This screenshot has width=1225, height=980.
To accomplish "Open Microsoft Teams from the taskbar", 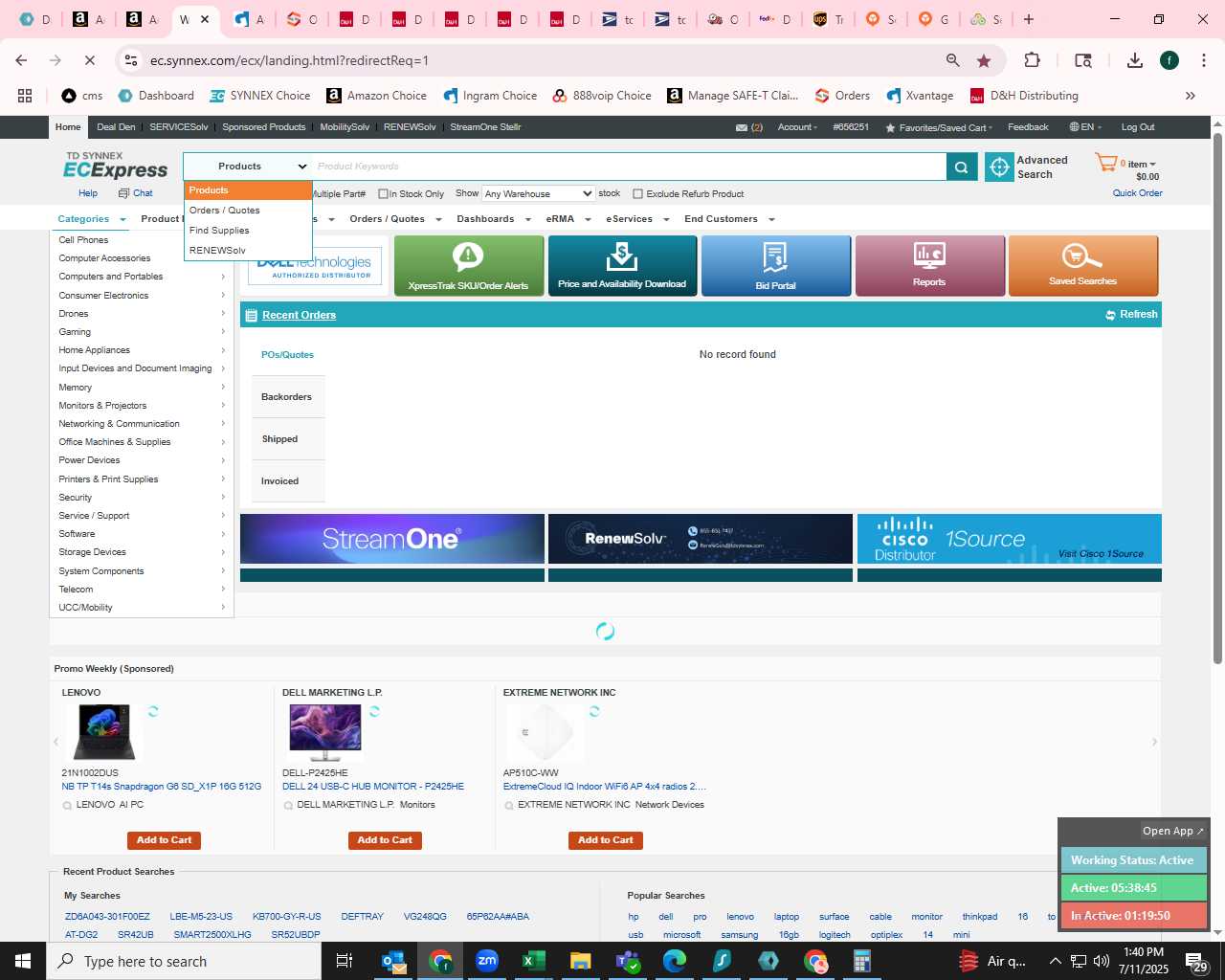I will pos(627,961).
